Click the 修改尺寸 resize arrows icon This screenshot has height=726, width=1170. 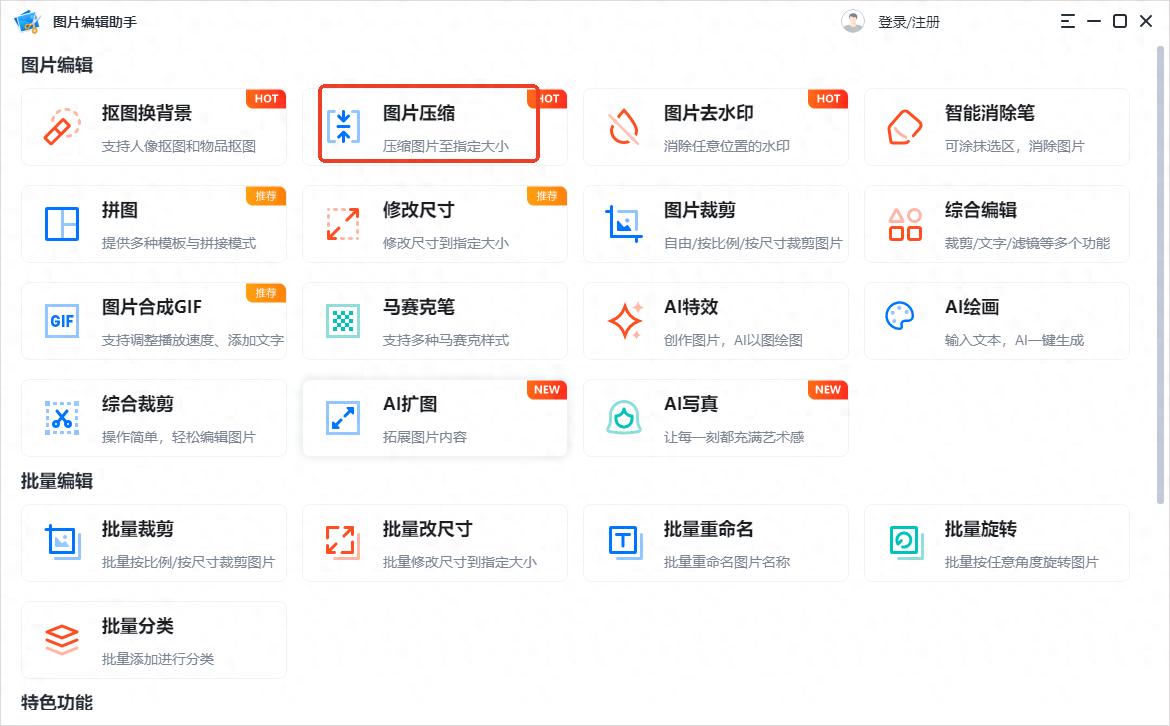coord(343,224)
